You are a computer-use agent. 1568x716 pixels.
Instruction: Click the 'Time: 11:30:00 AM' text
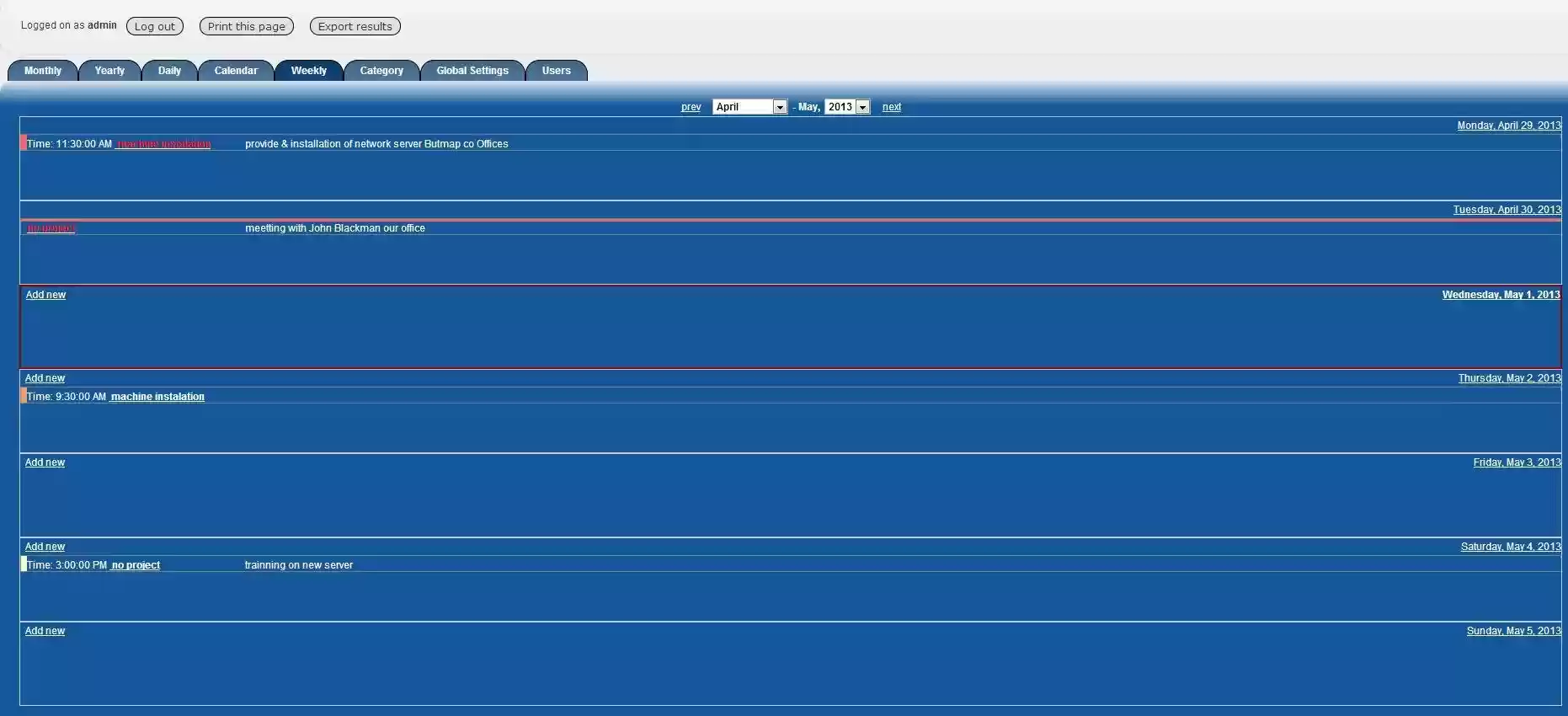[69, 144]
